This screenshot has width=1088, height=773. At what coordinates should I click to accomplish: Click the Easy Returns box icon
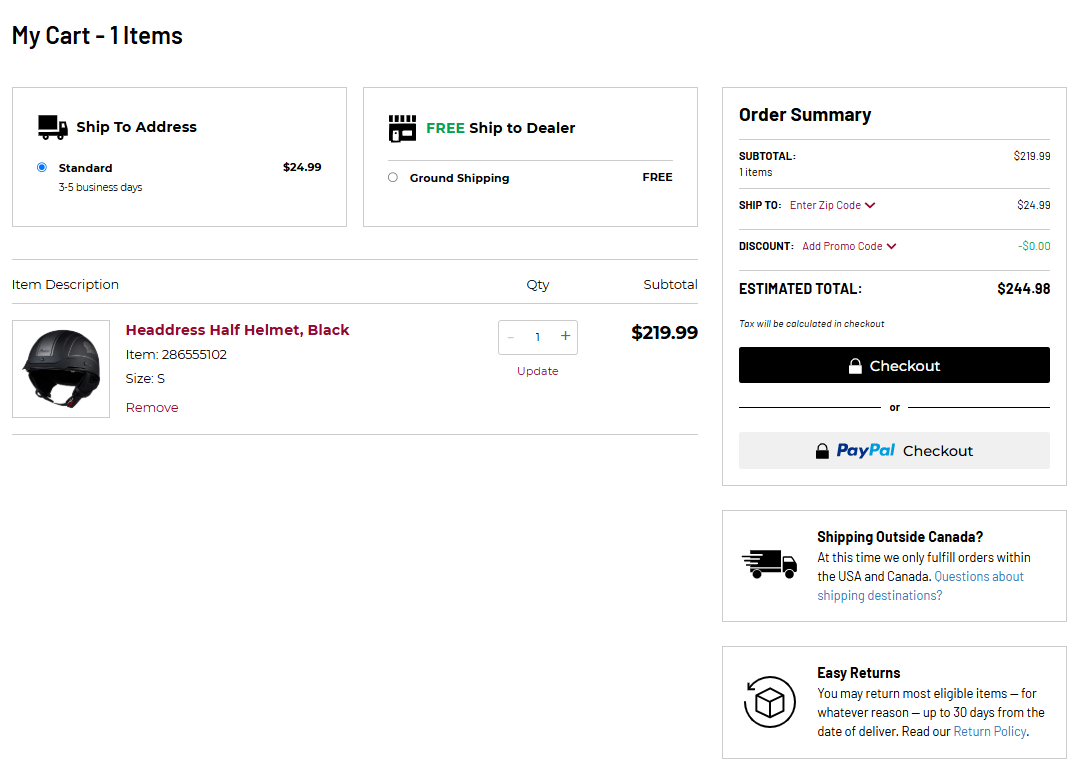pos(769,702)
